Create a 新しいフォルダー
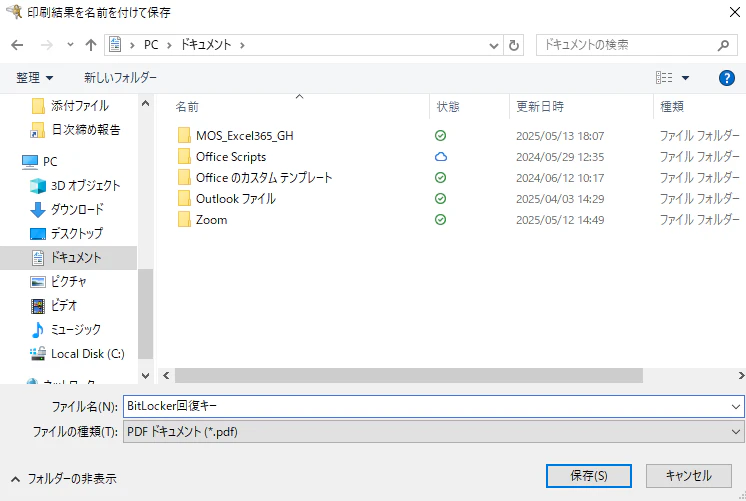This screenshot has width=746, height=501. 120,78
